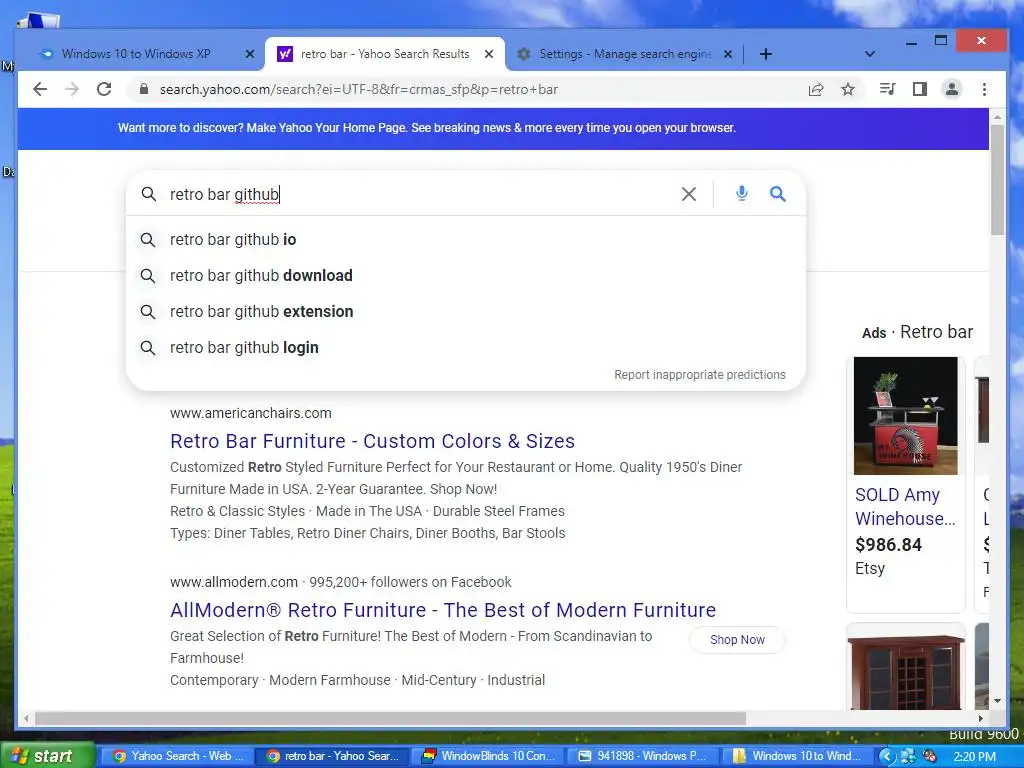
Task: Click the $986.84 price text
Action: click(x=888, y=545)
